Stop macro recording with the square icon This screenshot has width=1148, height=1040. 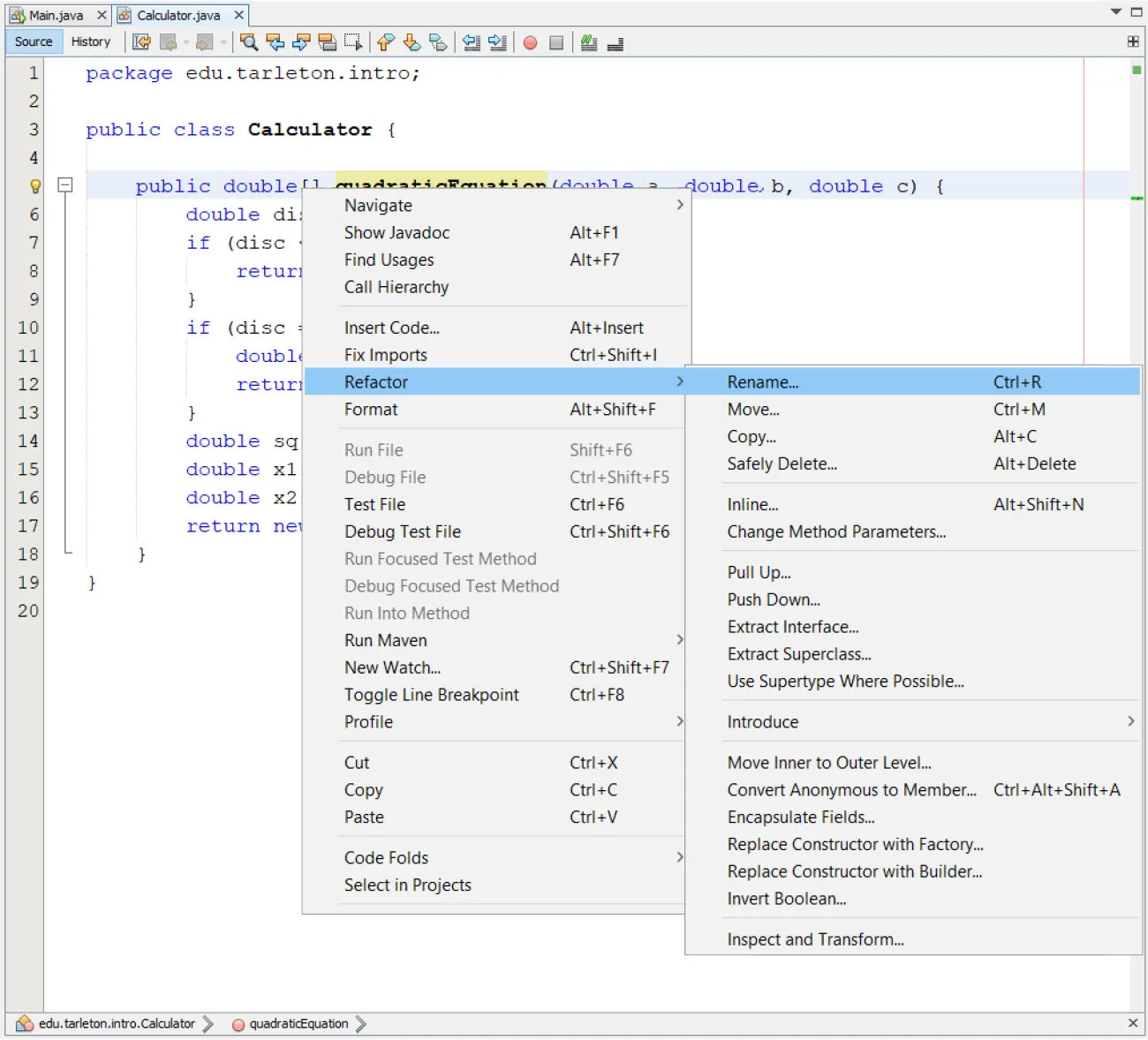(557, 42)
